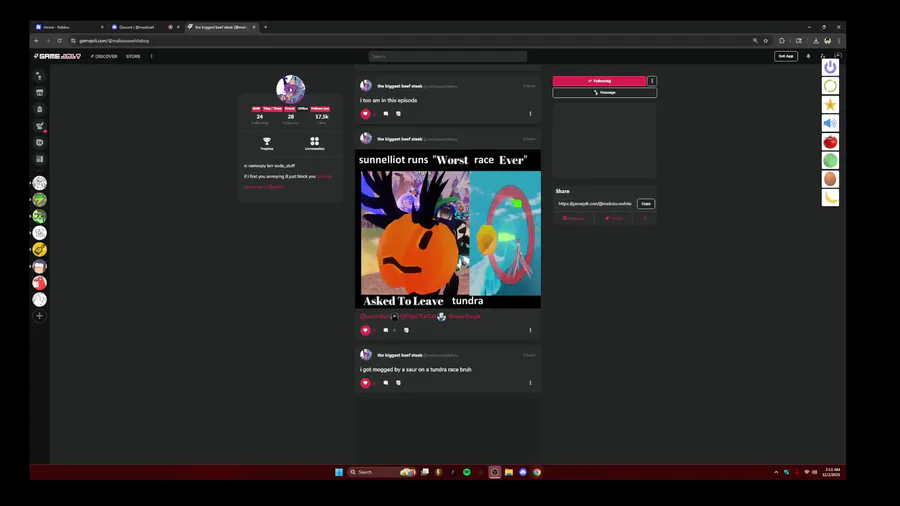Focus the Game Jolt search field
Image resolution: width=900 pixels, height=506 pixels.
point(448,56)
